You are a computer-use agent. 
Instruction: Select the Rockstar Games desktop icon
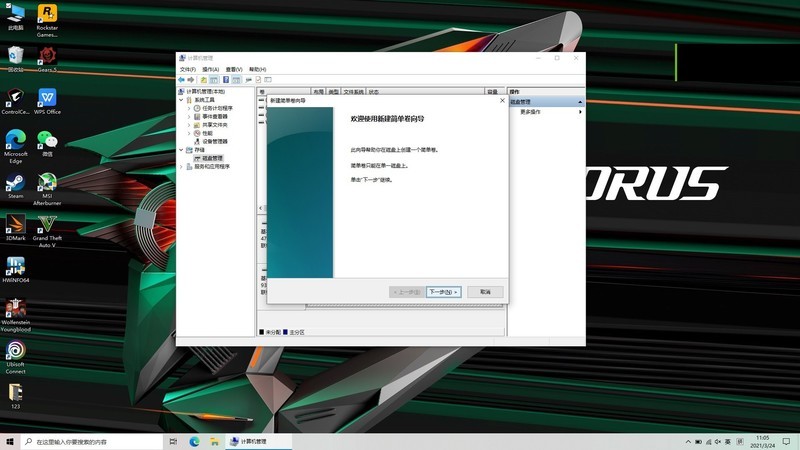point(47,20)
